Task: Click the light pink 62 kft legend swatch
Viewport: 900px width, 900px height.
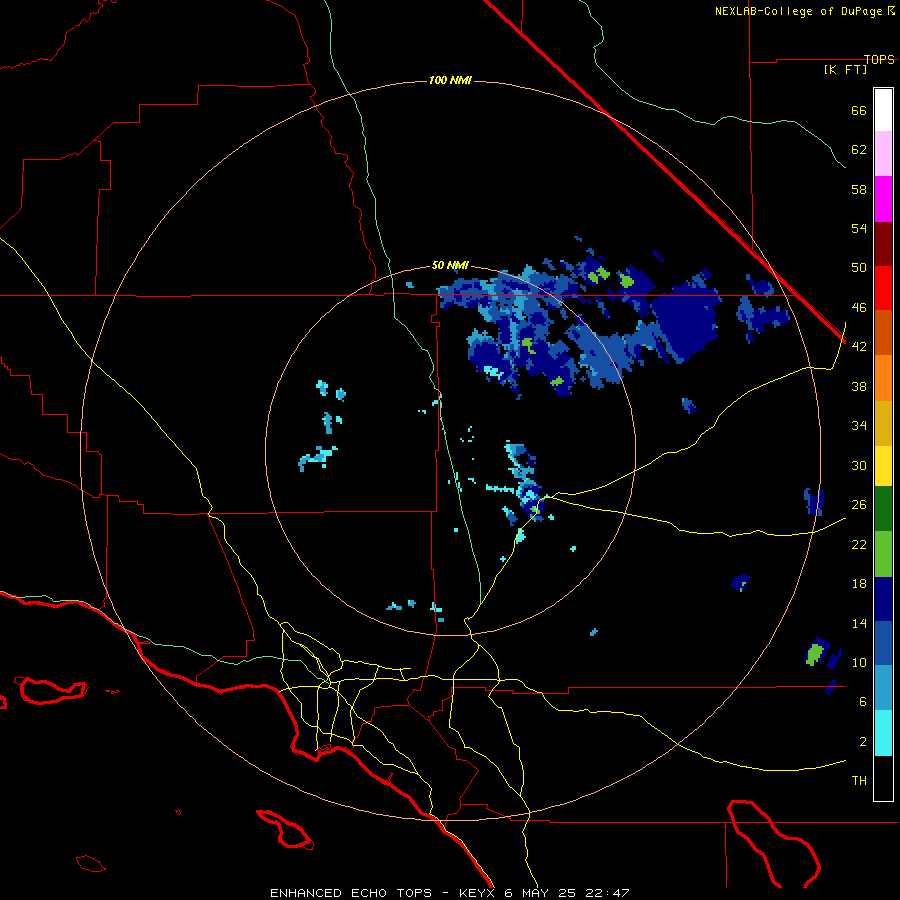Action: (x=883, y=153)
